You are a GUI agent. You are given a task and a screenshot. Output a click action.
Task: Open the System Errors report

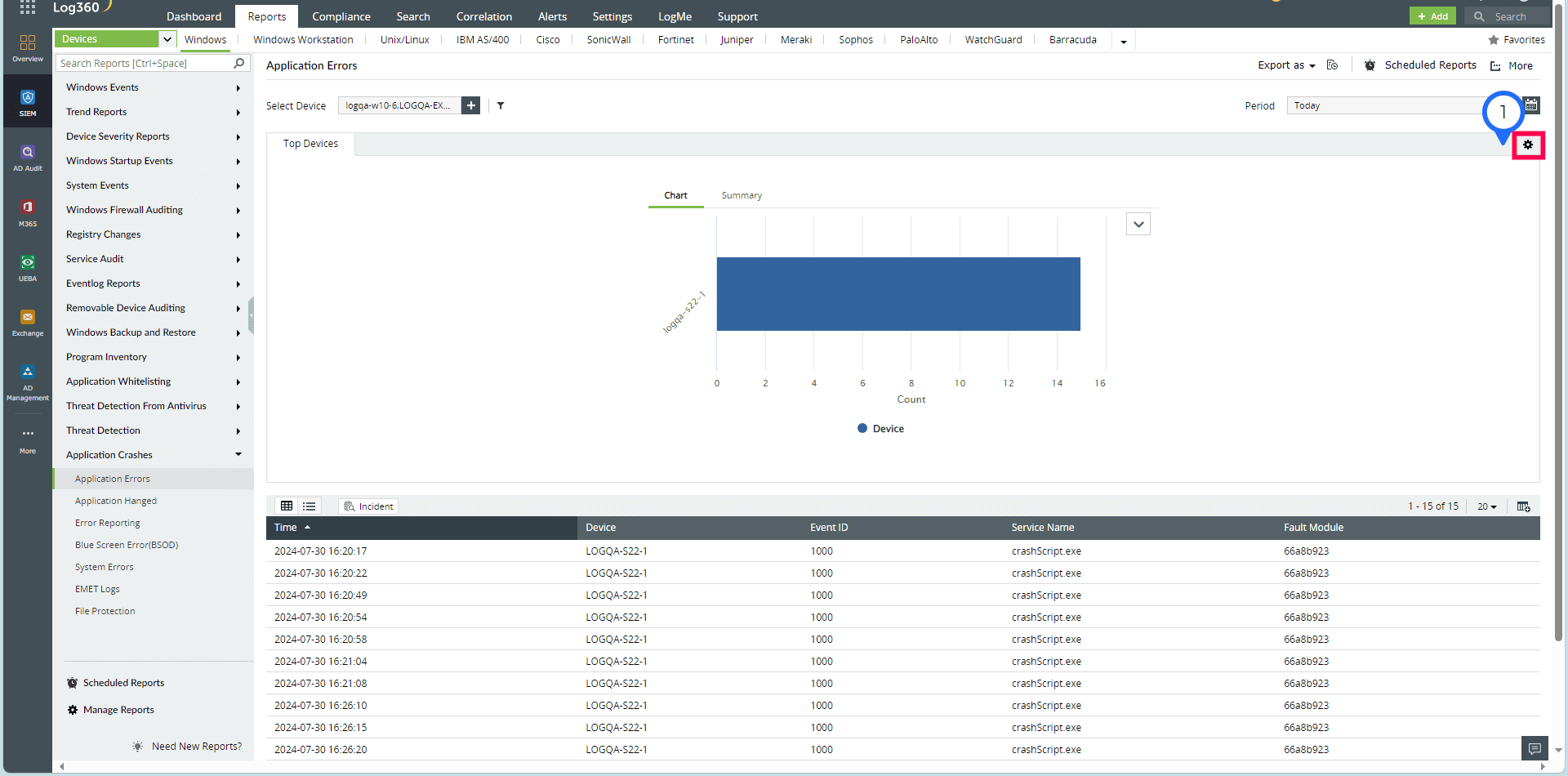[105, 567]
